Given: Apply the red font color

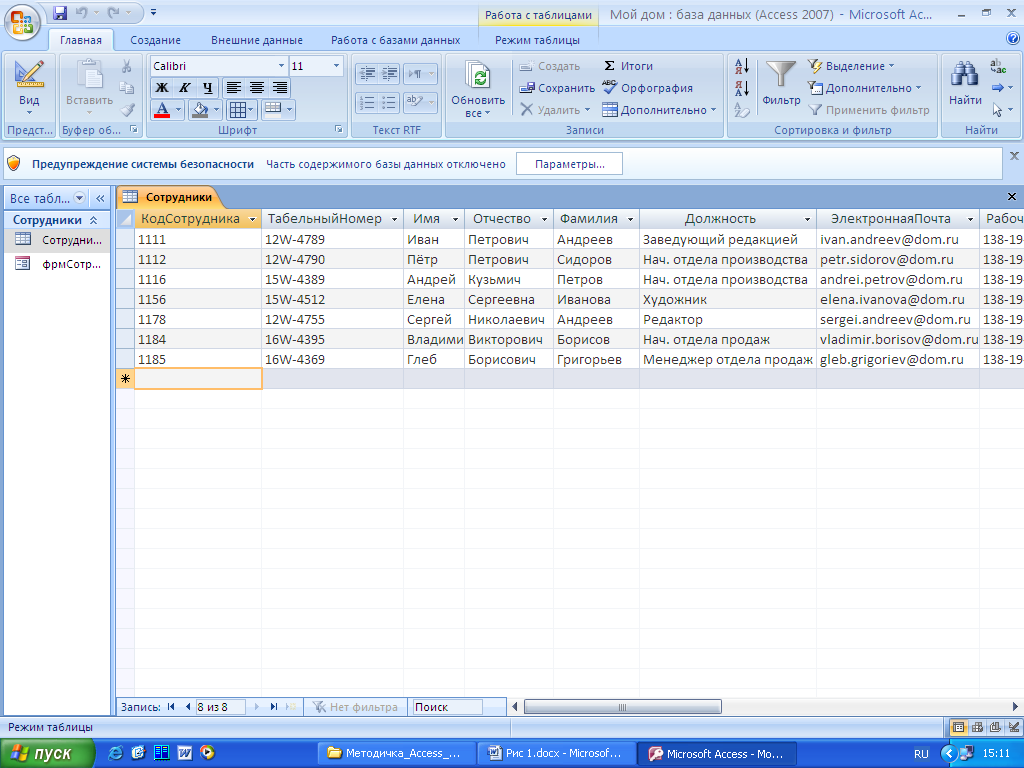Looking at the screenshot, I should tap(162, 110).
